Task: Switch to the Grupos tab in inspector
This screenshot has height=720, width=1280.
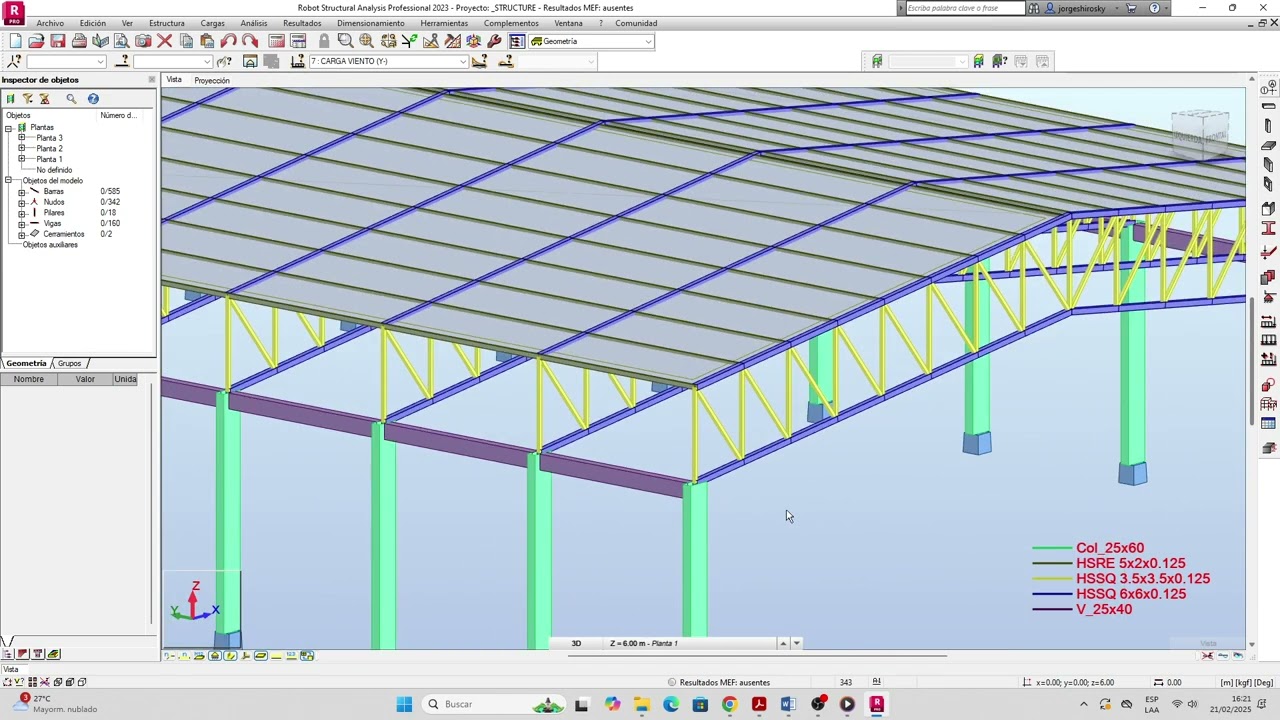Action: coord(69,363)
